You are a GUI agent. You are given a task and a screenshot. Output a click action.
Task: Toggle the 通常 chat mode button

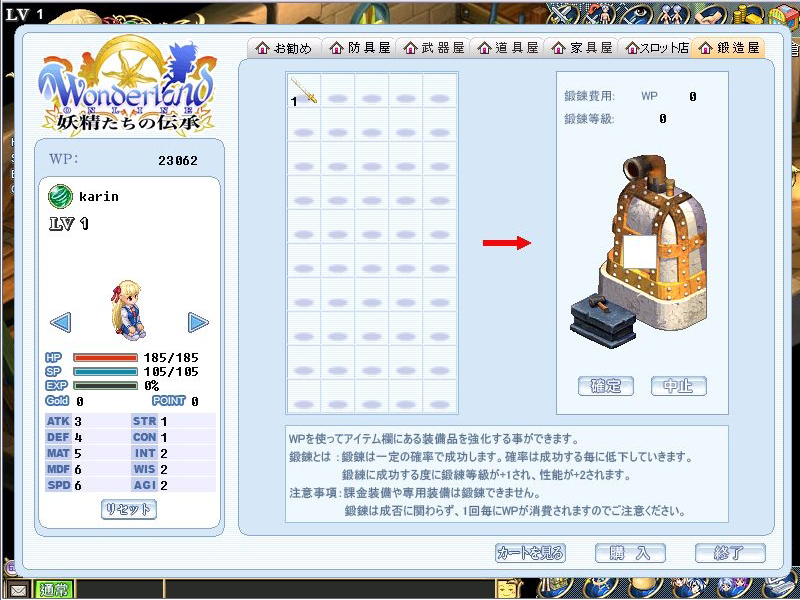tap(54, 590)
